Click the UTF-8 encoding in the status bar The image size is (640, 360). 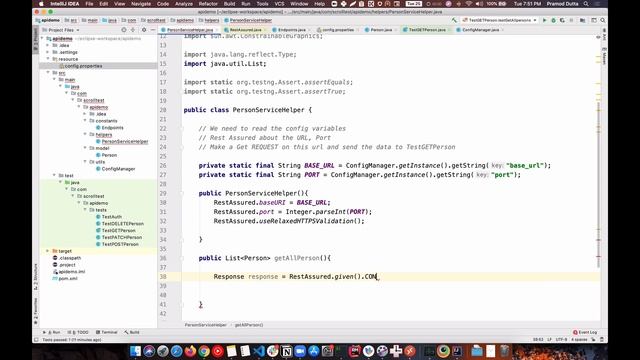coord(561,340)
